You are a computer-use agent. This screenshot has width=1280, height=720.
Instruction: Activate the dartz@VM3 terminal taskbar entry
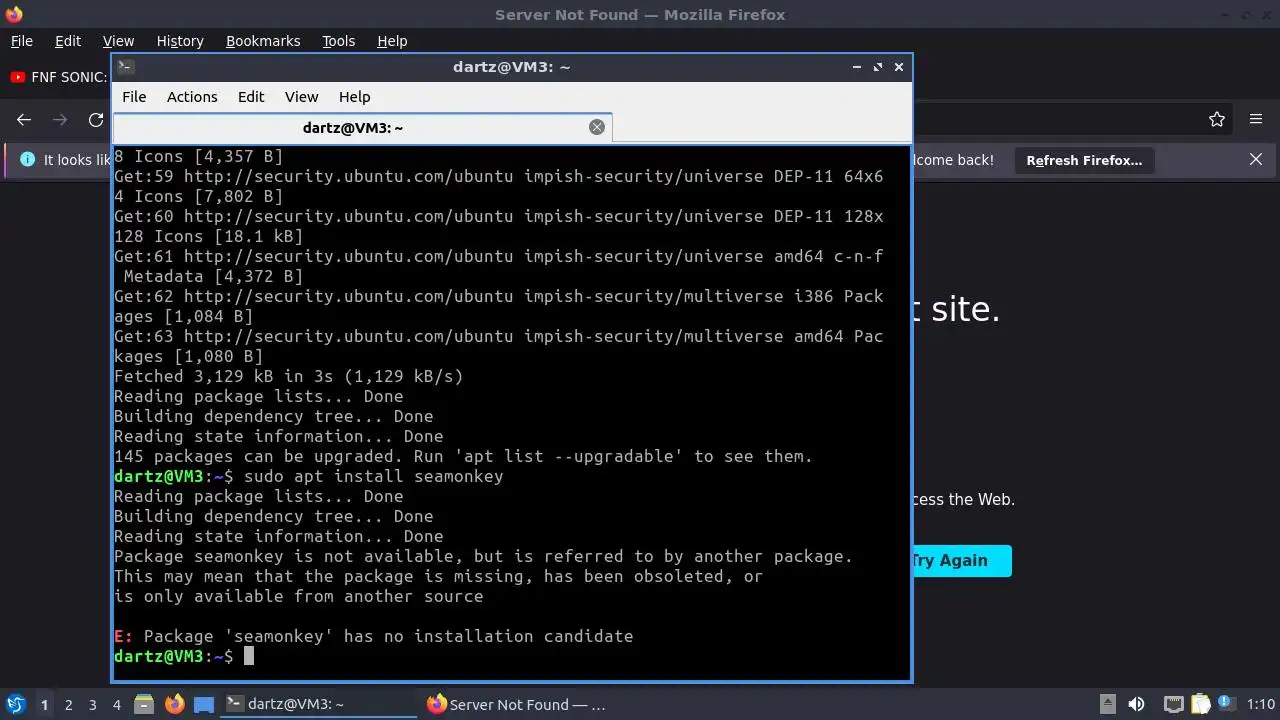tap(319, 704)
